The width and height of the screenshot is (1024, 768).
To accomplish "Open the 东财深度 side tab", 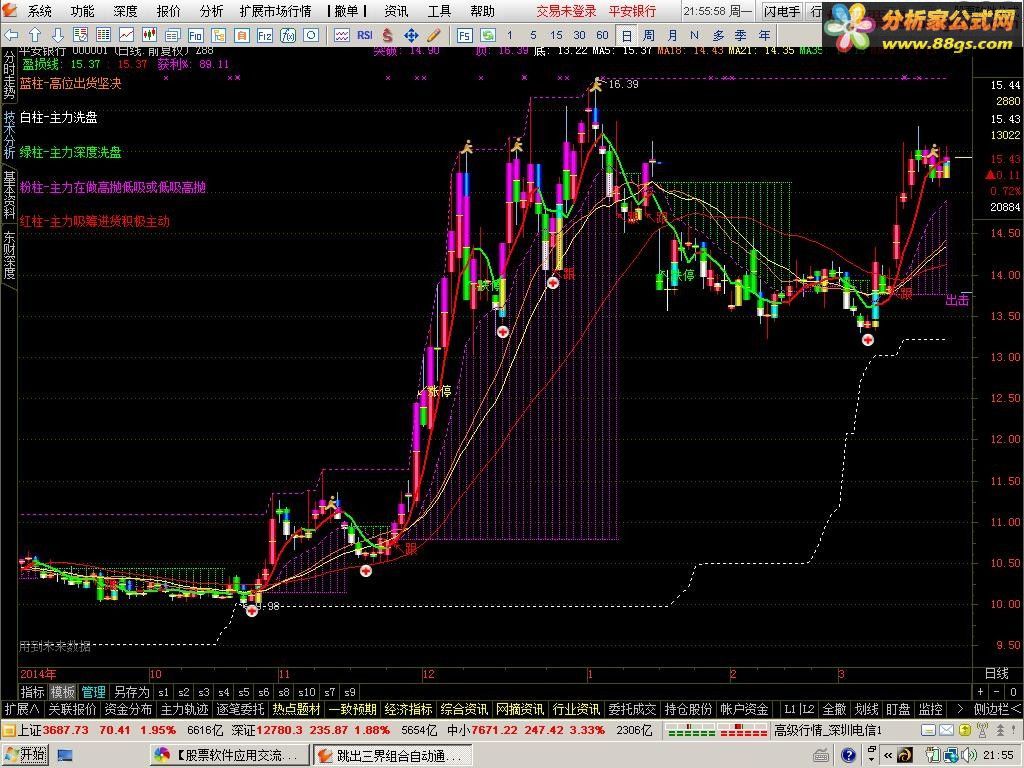I will (9, 255).
